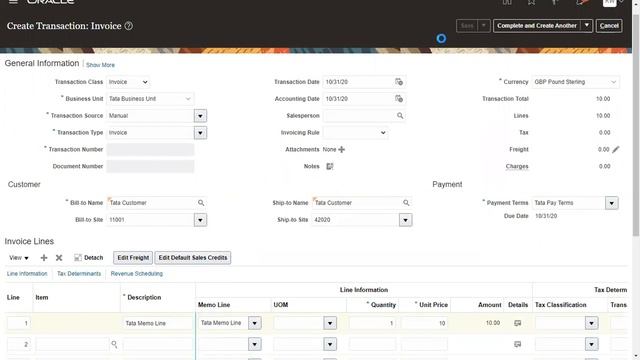The image size is (640, 360).
Task: Open the Notes icon
Action: (330, 166)
